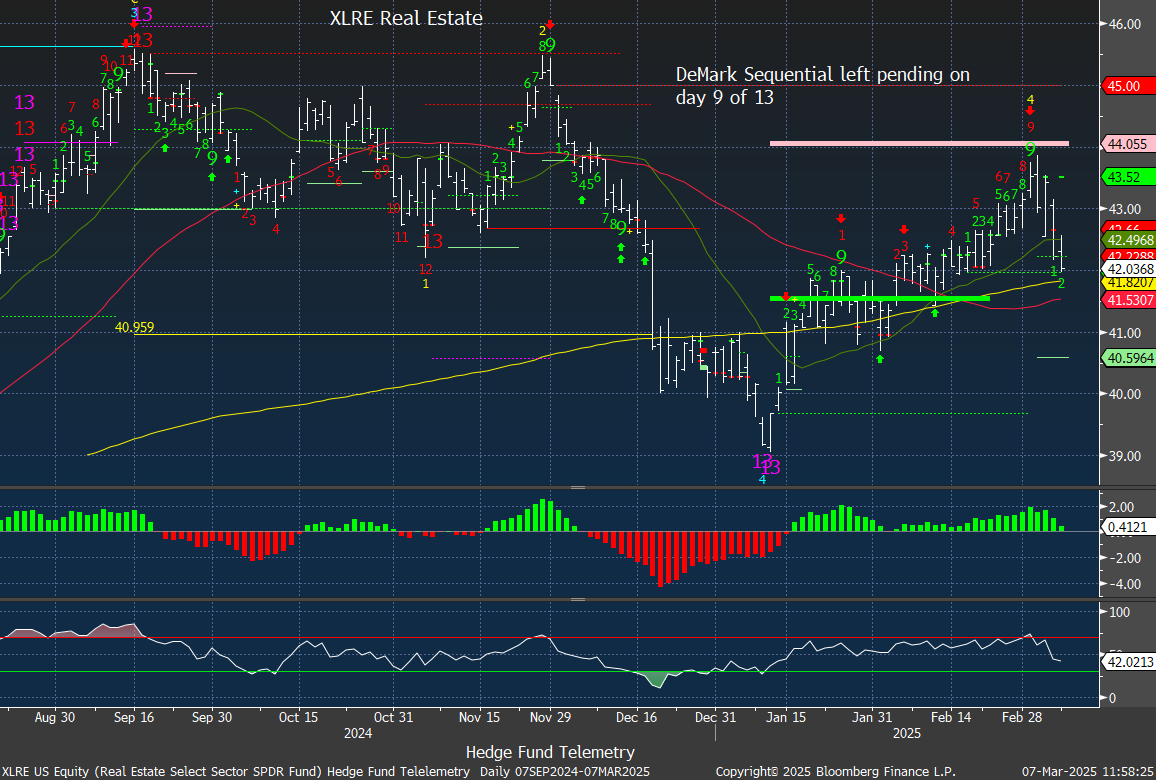Click the Feb 28 date label
This screenshot has width=1156, height=780.
[1022, 717]
